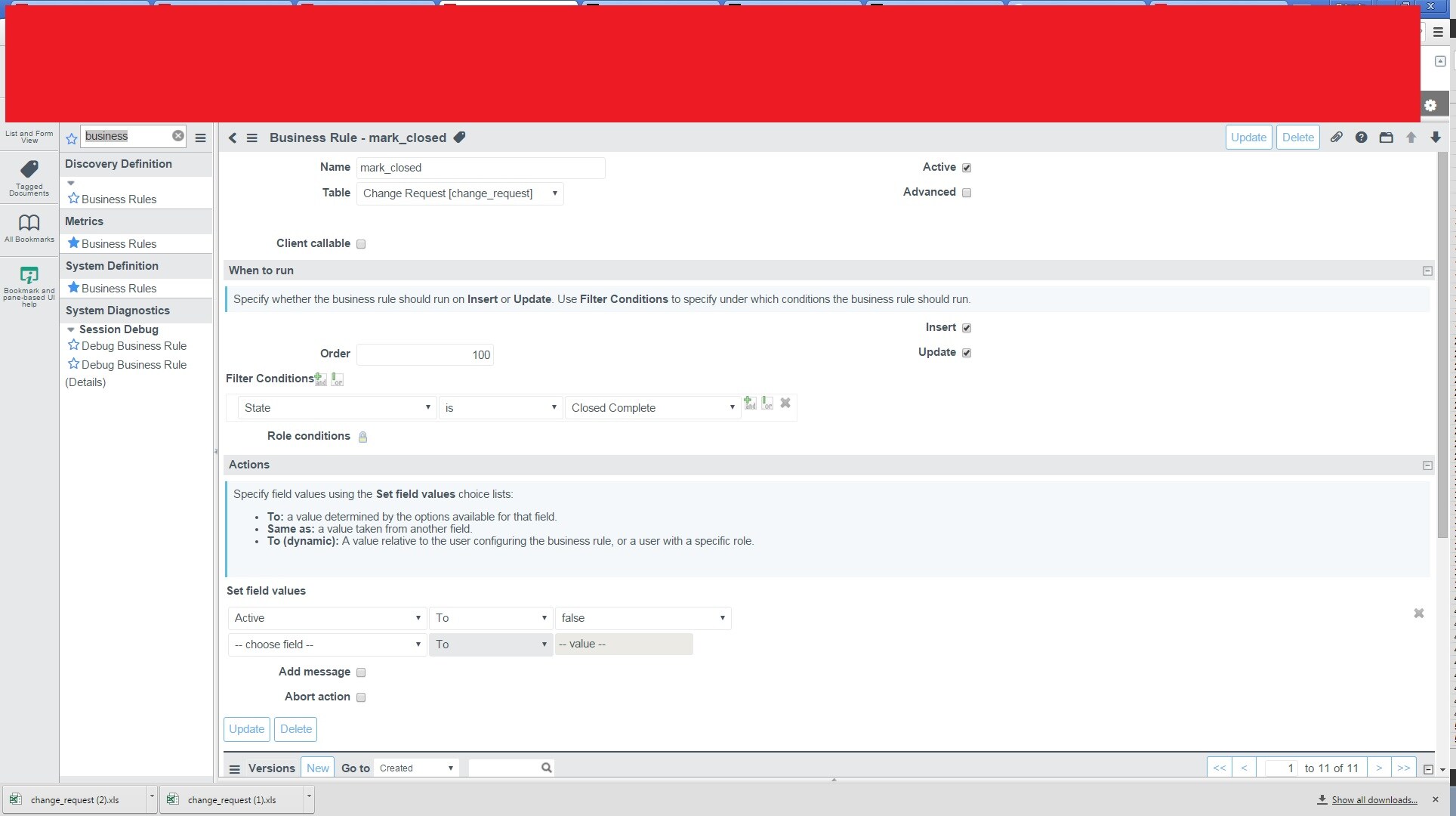1456x816 pixels.
Task: Open All Bookmarks in the sidebar
Action: [x=29, y=227]
